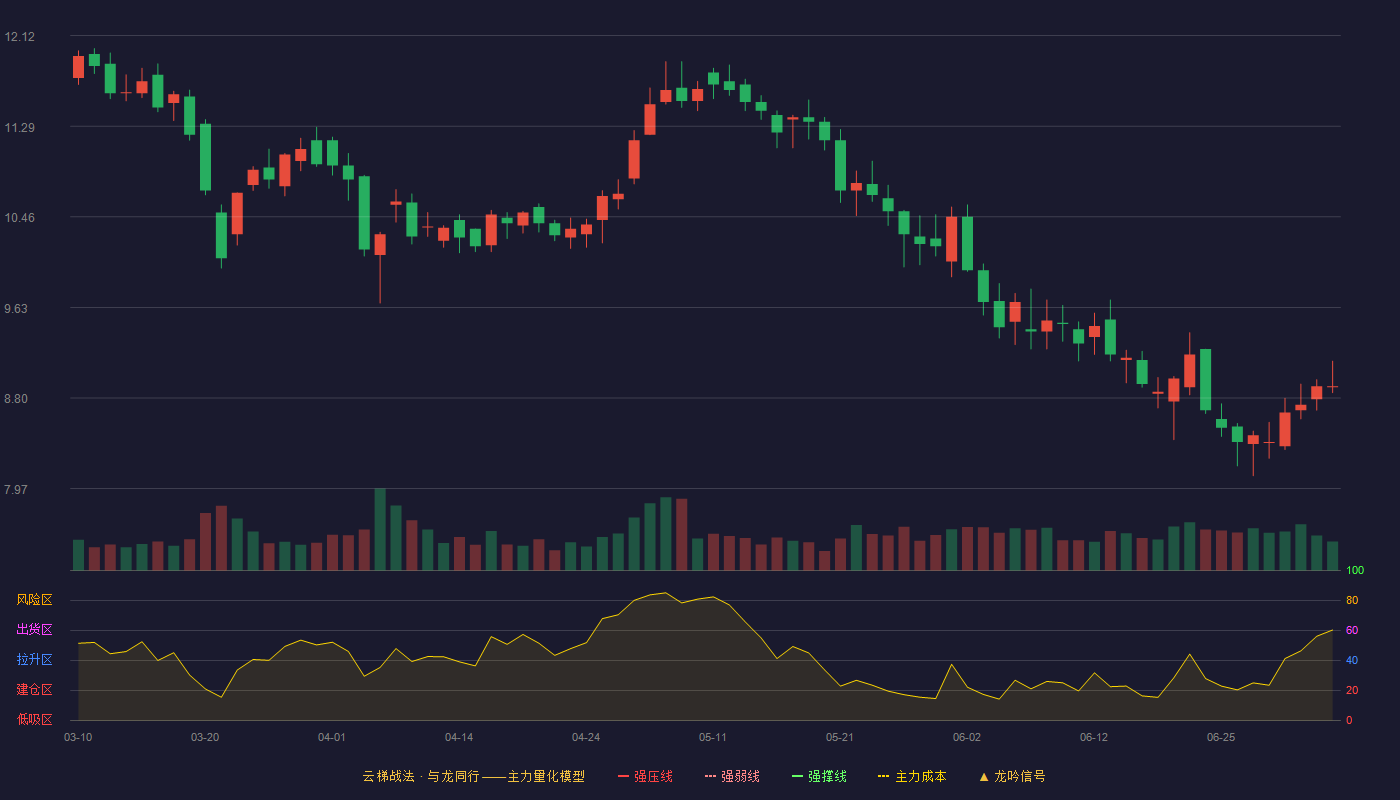Click the yellow triangle icon for 龙吟信号
Screen dimensions: 1400x800
[x=984, y=776]
